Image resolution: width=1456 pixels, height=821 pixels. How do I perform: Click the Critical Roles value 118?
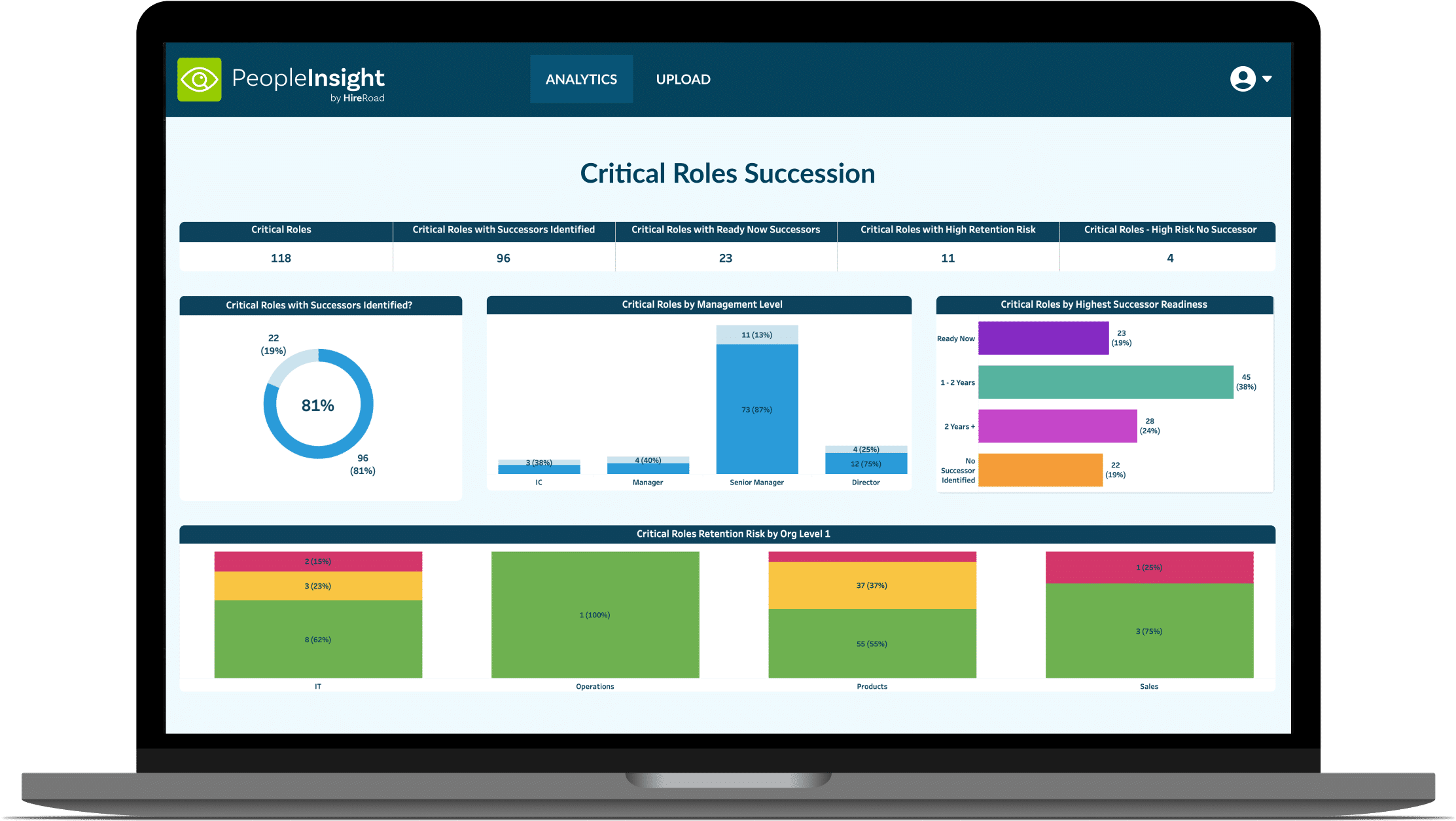[x=281, y=258]
